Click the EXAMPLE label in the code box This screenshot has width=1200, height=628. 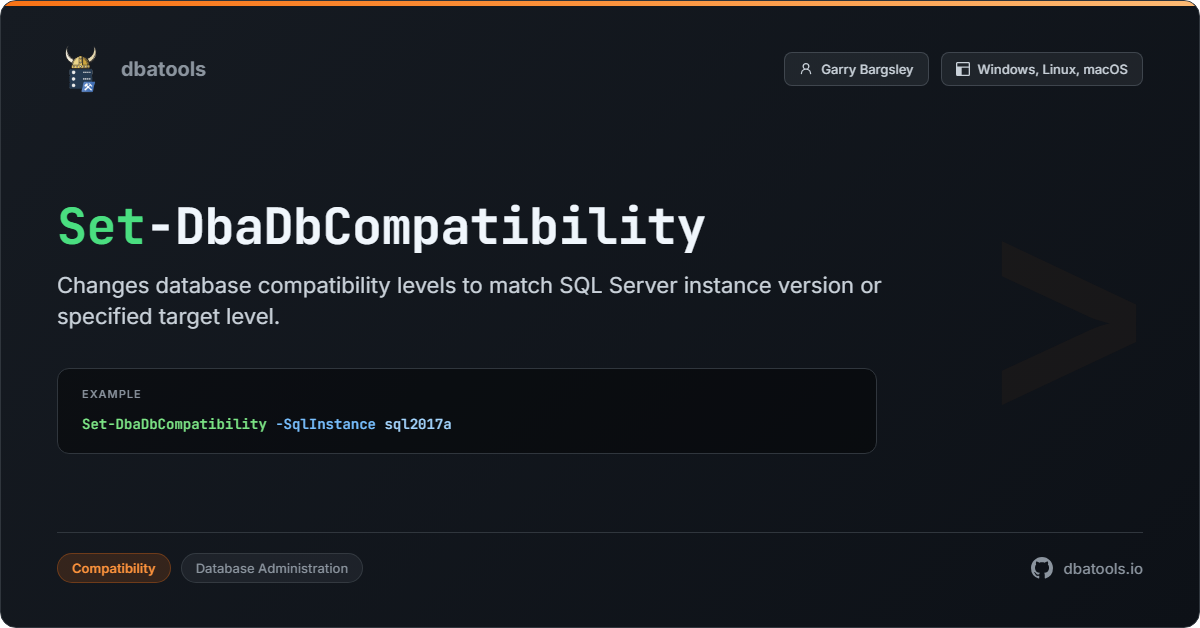tap(111, 394)
